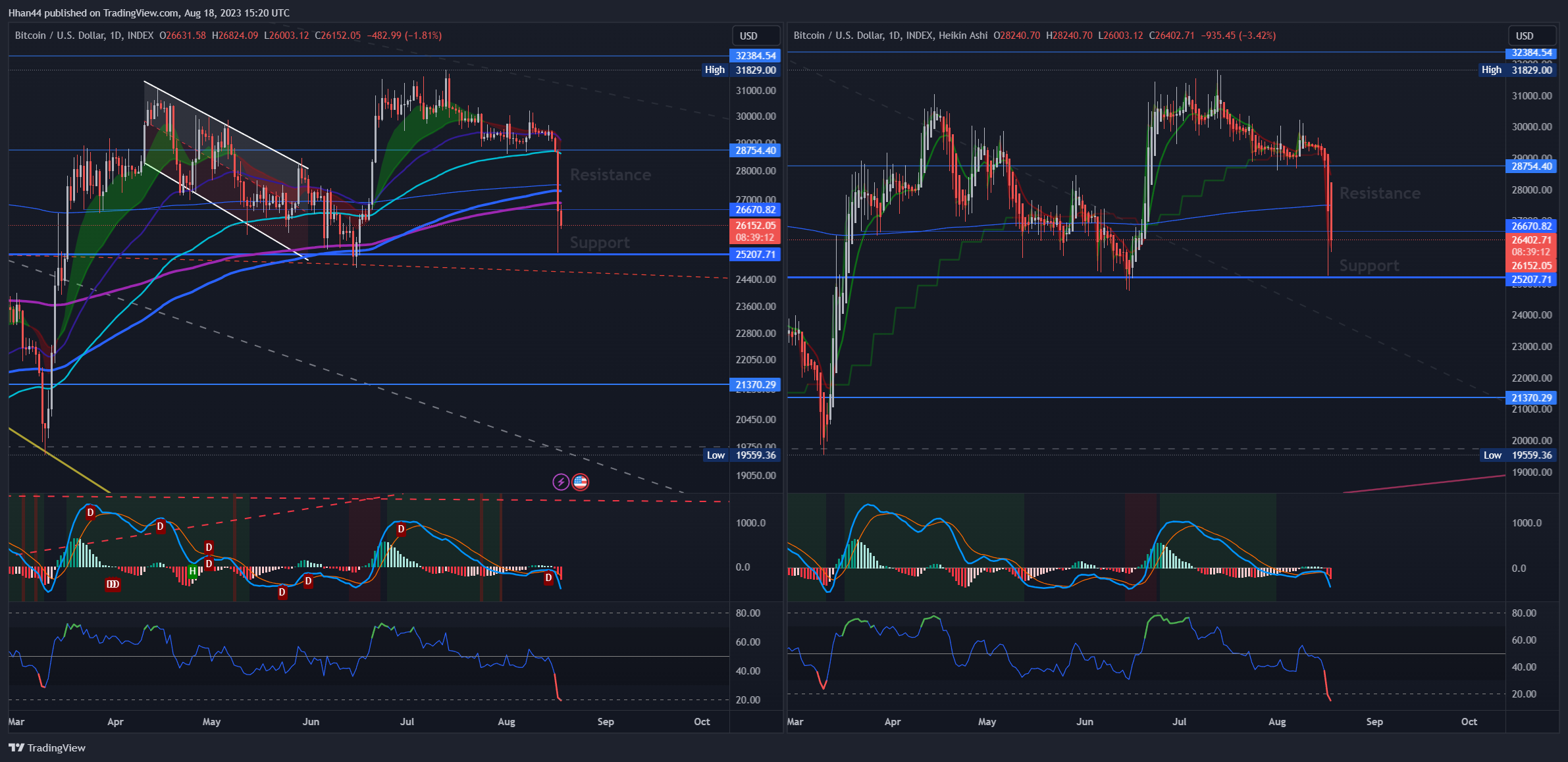
Task: Click the Low 19559.36 label on right chart
Action: (x=1517, y=455)
